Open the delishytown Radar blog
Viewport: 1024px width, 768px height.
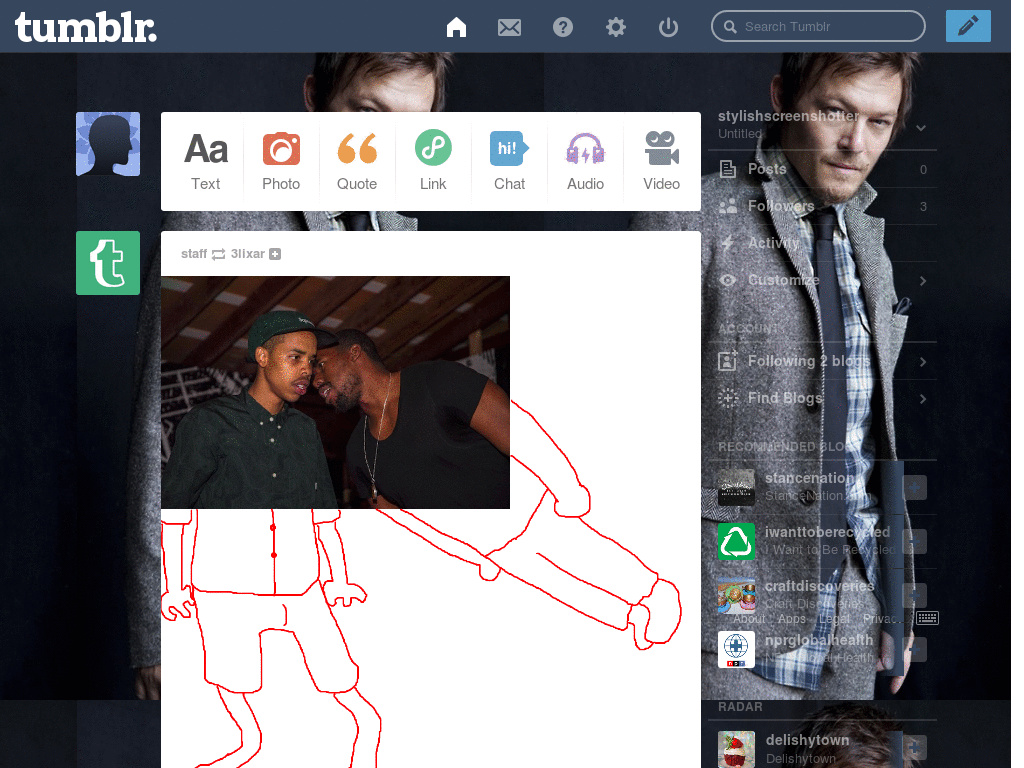coord(807,740)
